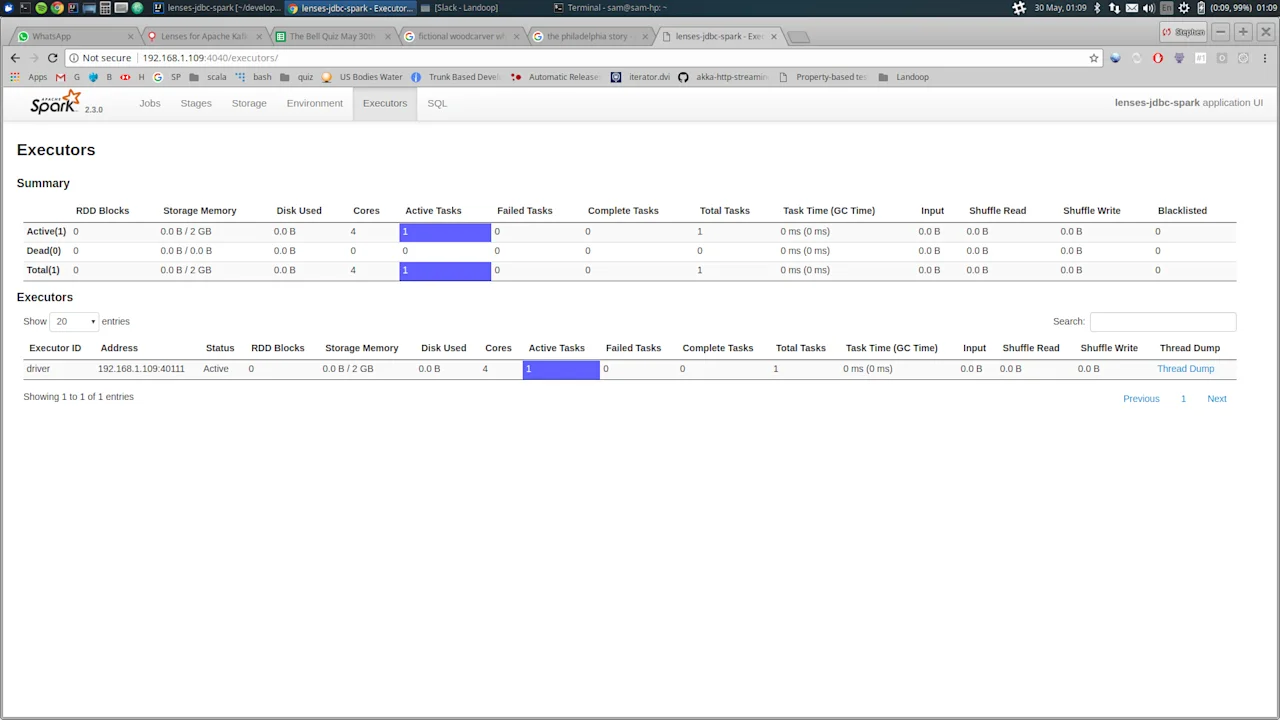Click the Next pagination link

pos(1216,398)
